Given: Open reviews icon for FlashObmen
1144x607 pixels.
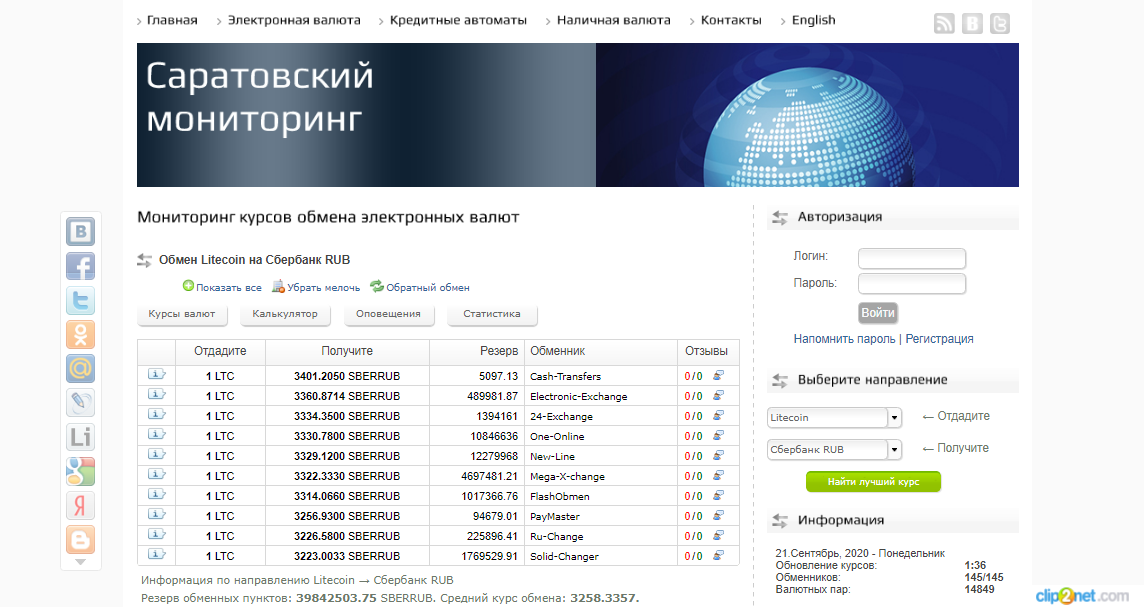Looking at the screenshot, I should pos(719,495).
